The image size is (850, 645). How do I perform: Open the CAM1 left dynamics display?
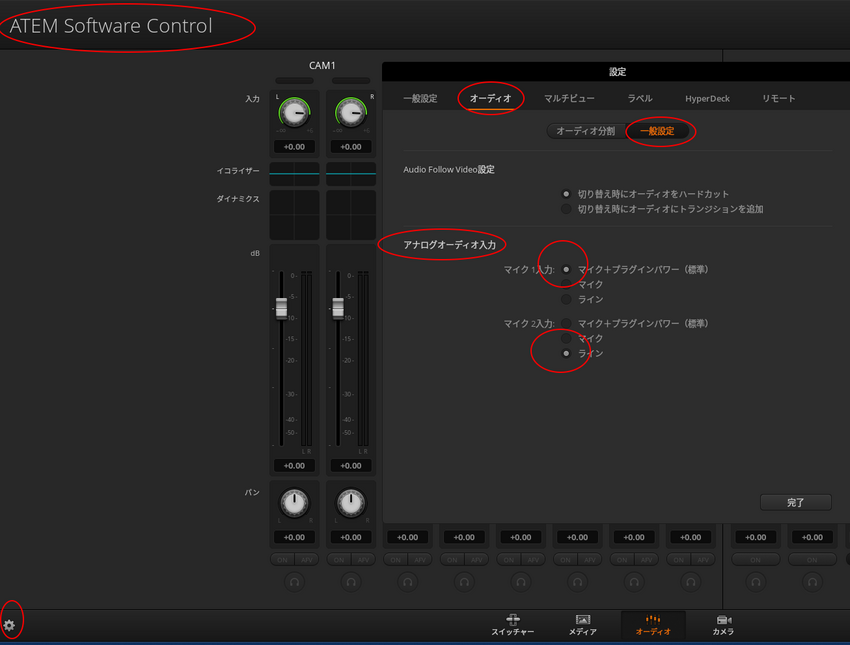coord(294,215)
